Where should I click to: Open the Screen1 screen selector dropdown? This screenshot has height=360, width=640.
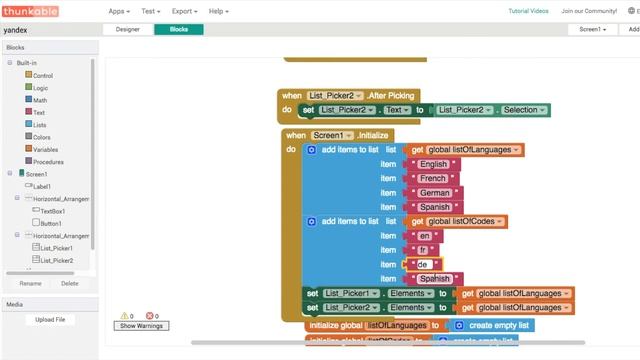point(592,29)
